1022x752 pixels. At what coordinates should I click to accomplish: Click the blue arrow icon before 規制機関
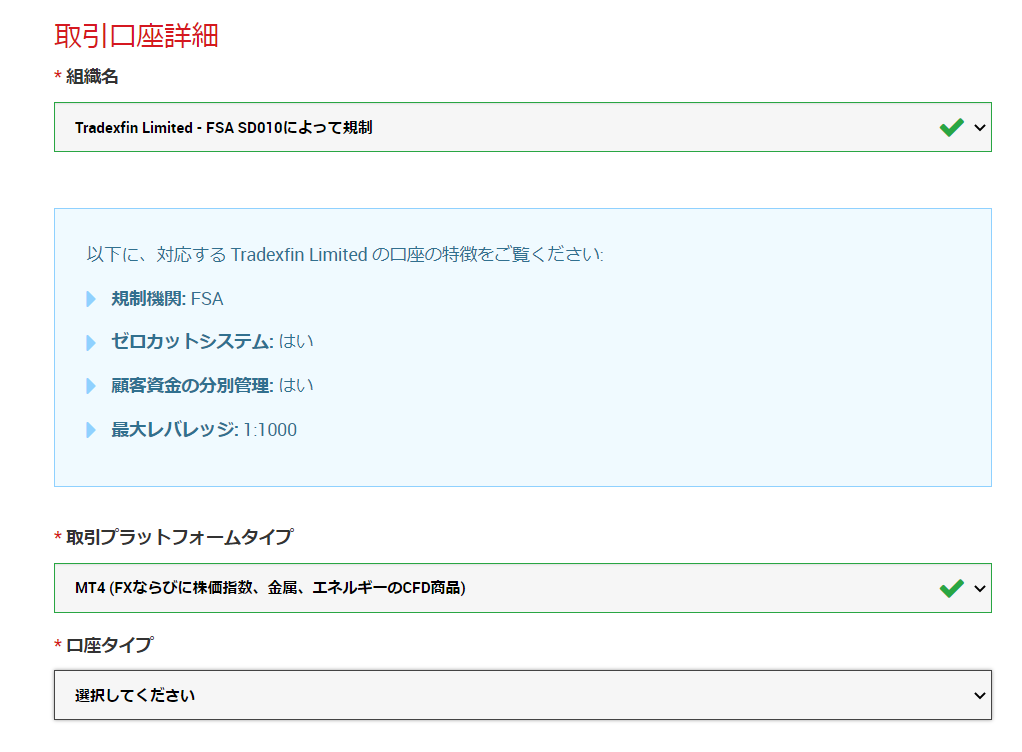[x=91, y=299]
